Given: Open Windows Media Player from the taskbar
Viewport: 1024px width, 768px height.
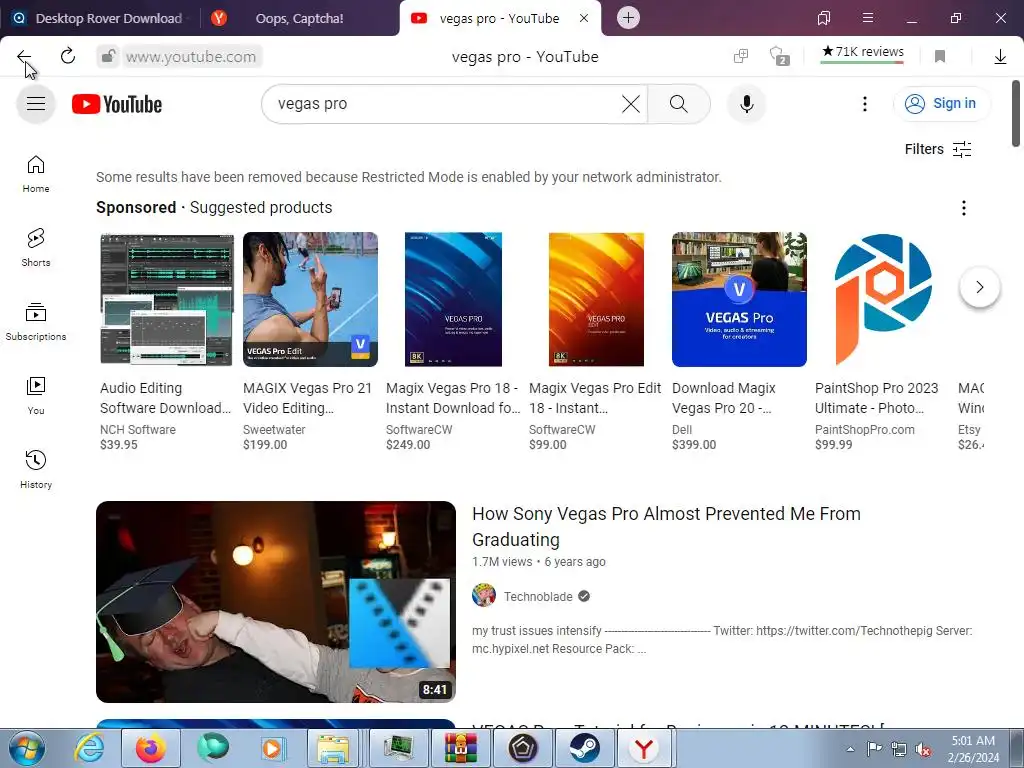Looking at the screenshot, I should (272, 748).
